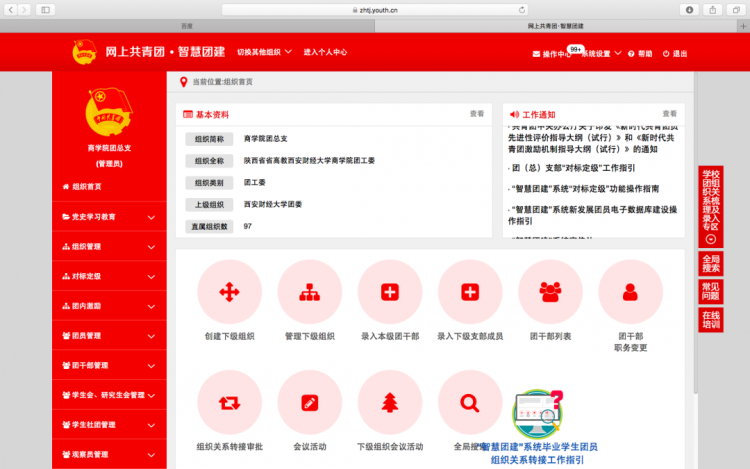
Task: Click 查看 in 工作通知 panel
Action: pos(670,114)
